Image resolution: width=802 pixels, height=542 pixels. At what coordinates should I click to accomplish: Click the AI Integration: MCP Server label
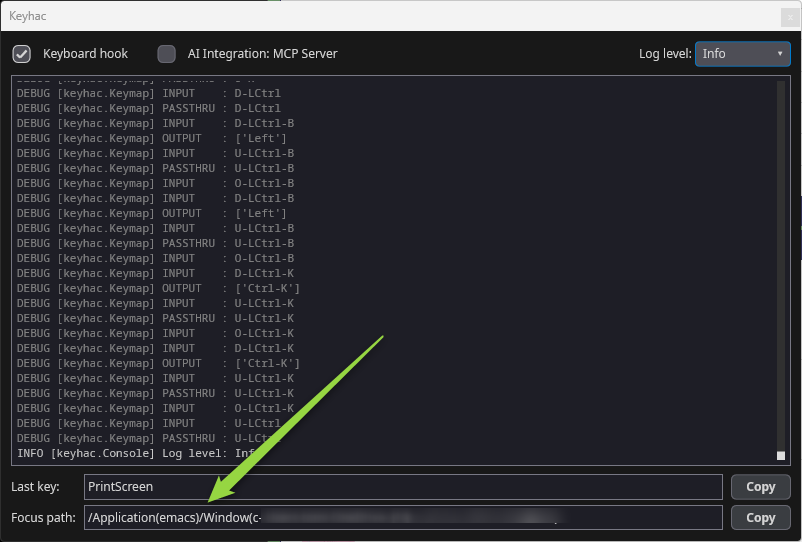pyautogui.click(x=262, y=54)
